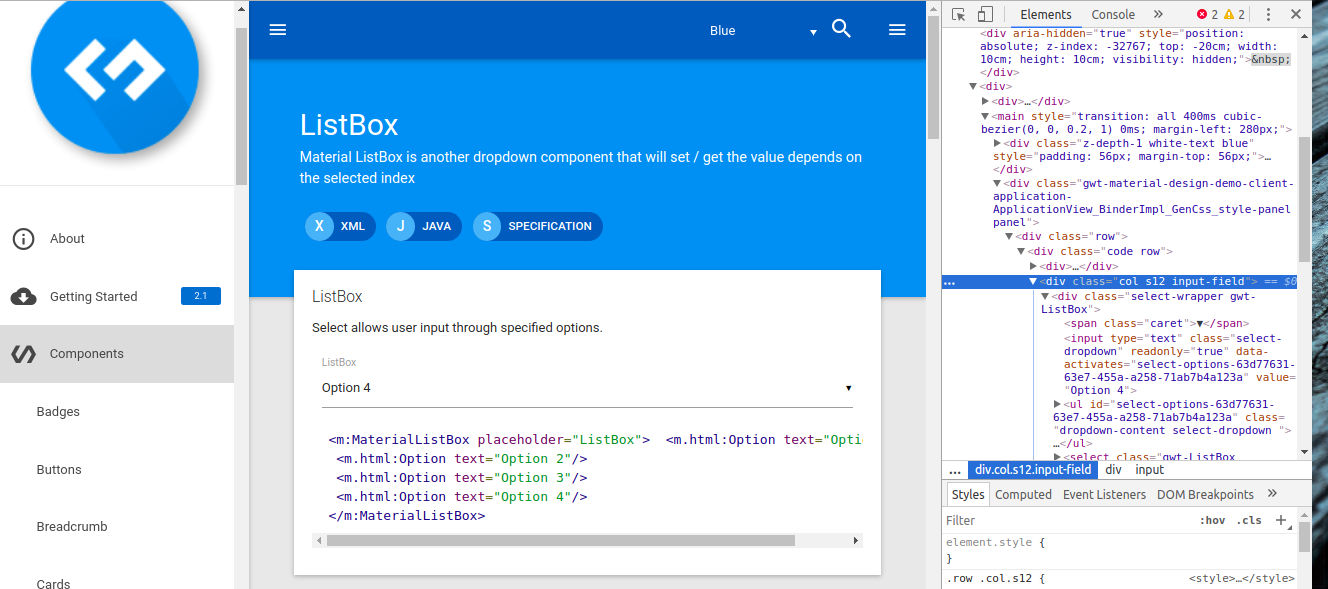1328x589 pixels.
Task: Click the search magnifier icon
Action: tap(841, 29)
